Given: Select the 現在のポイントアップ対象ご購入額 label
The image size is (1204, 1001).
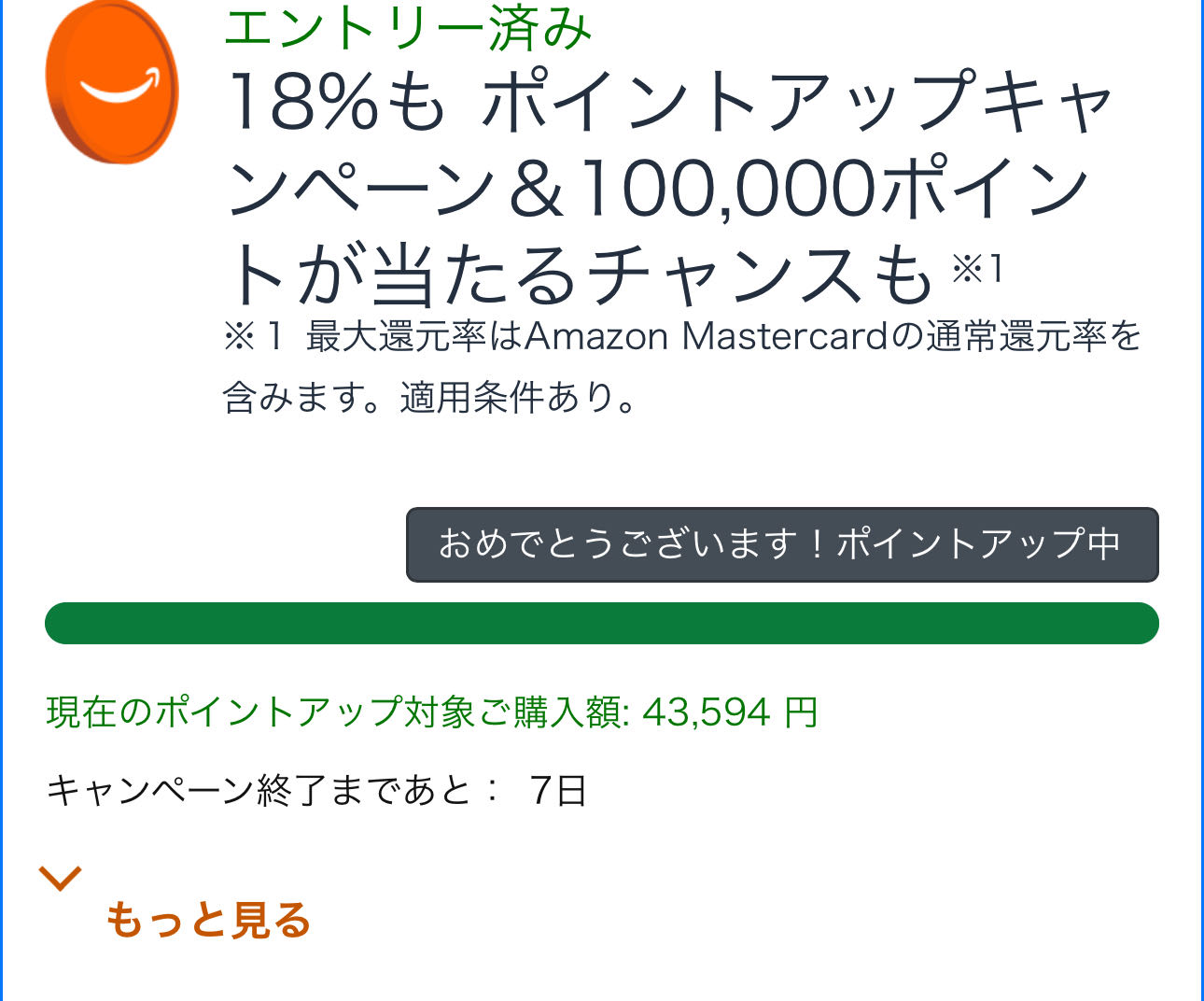Looking at the screenshot, I should pos(333,712).
